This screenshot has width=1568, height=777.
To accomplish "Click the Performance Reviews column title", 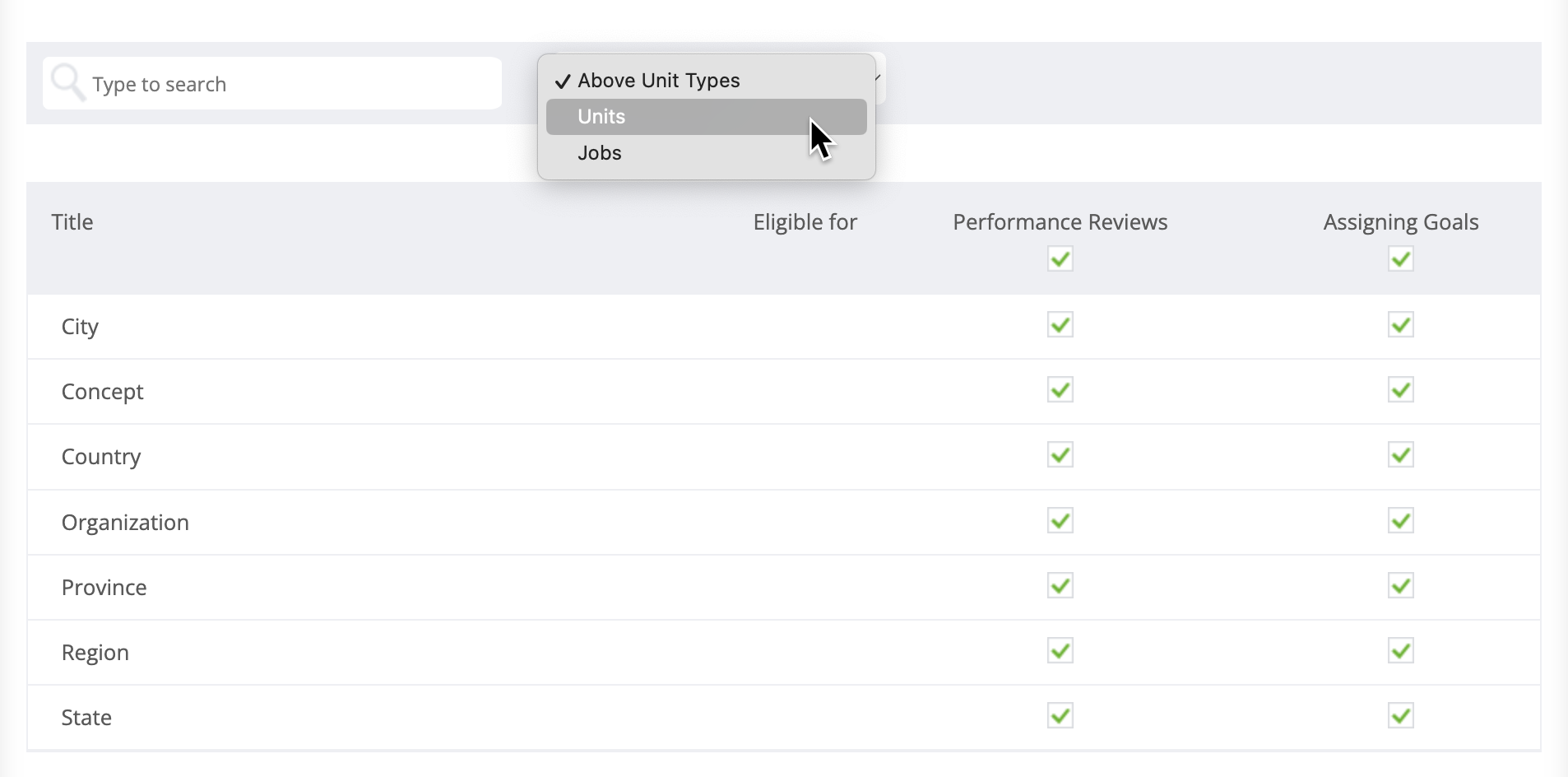I will (x=1060, y=222).
